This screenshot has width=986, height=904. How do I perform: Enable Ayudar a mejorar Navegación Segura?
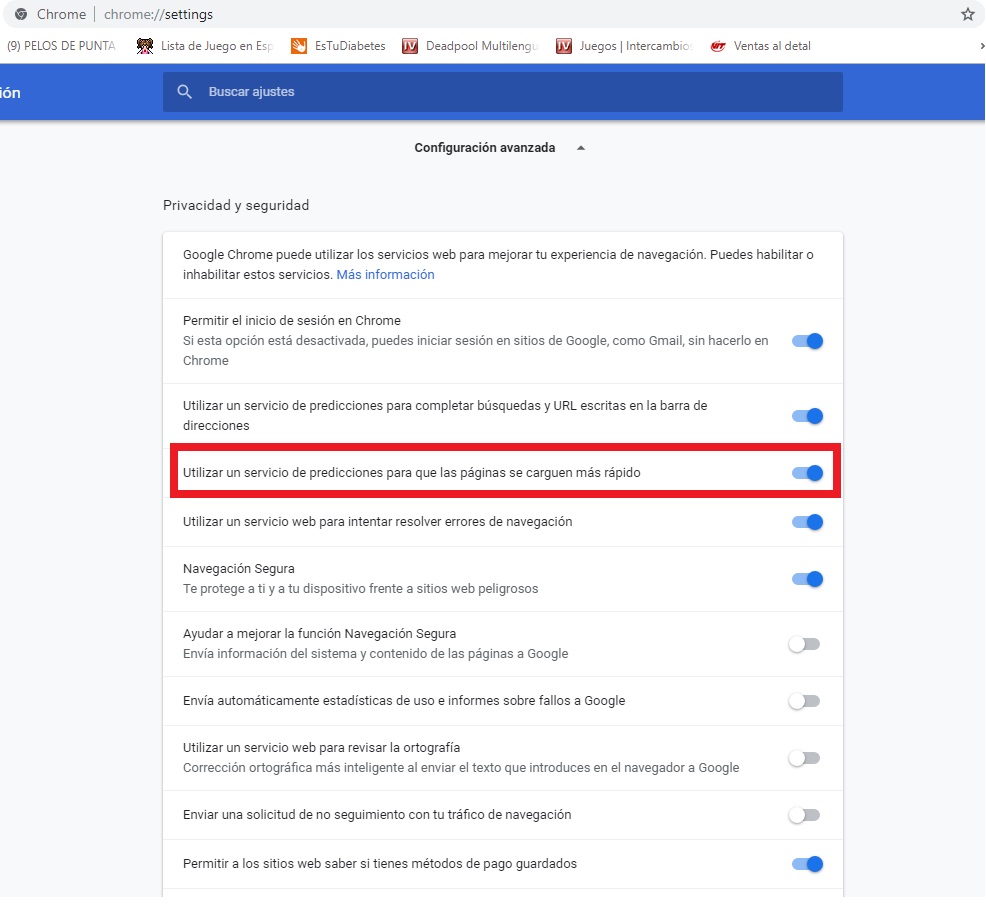804,644
